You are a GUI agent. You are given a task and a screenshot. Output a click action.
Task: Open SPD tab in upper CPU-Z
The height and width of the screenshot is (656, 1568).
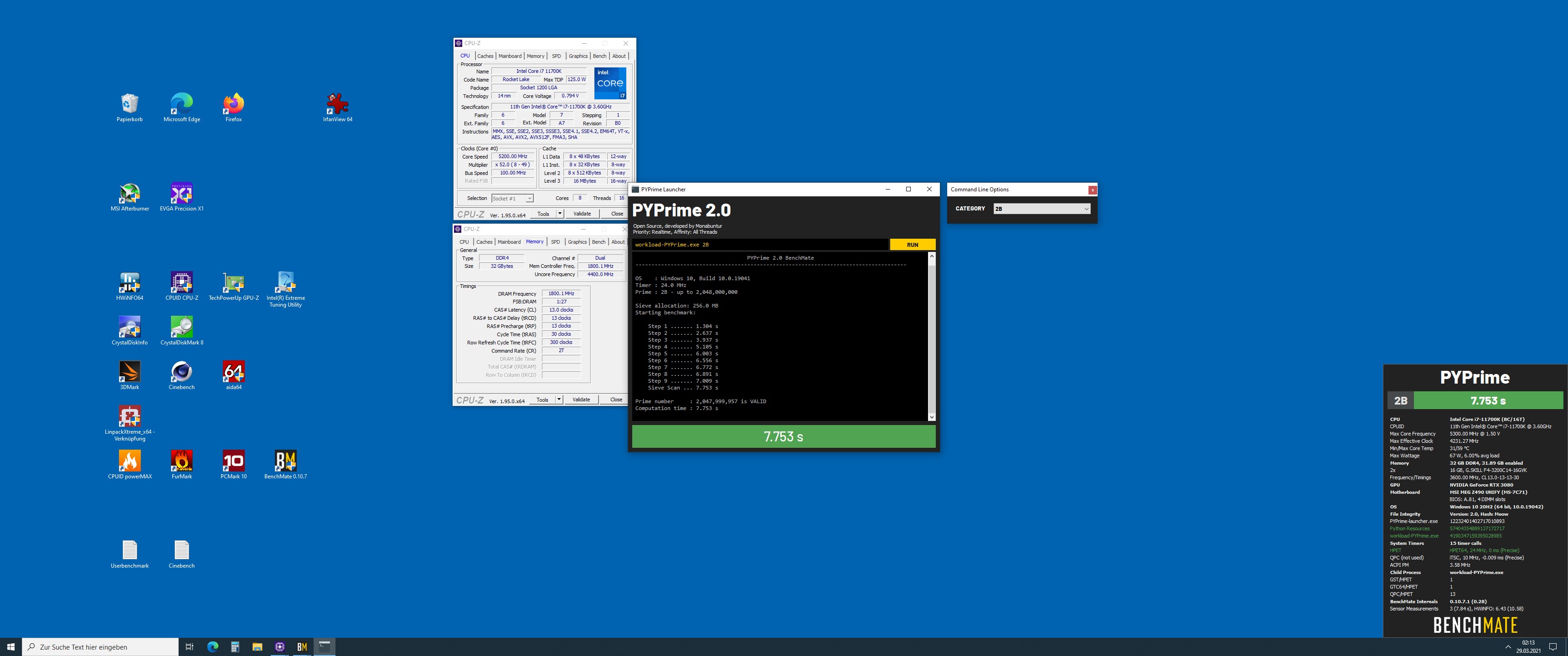[x=557, y=56]
